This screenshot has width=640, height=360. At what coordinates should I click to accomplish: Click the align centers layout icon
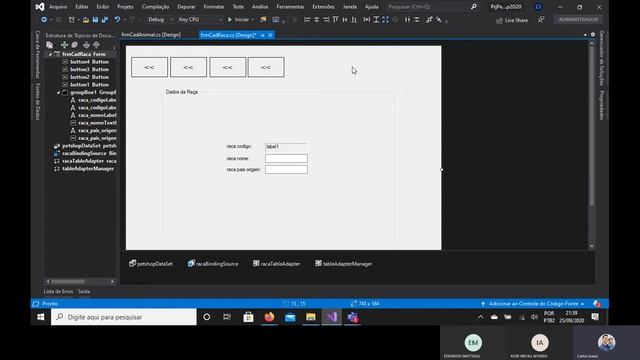click(x=316, y=20)
